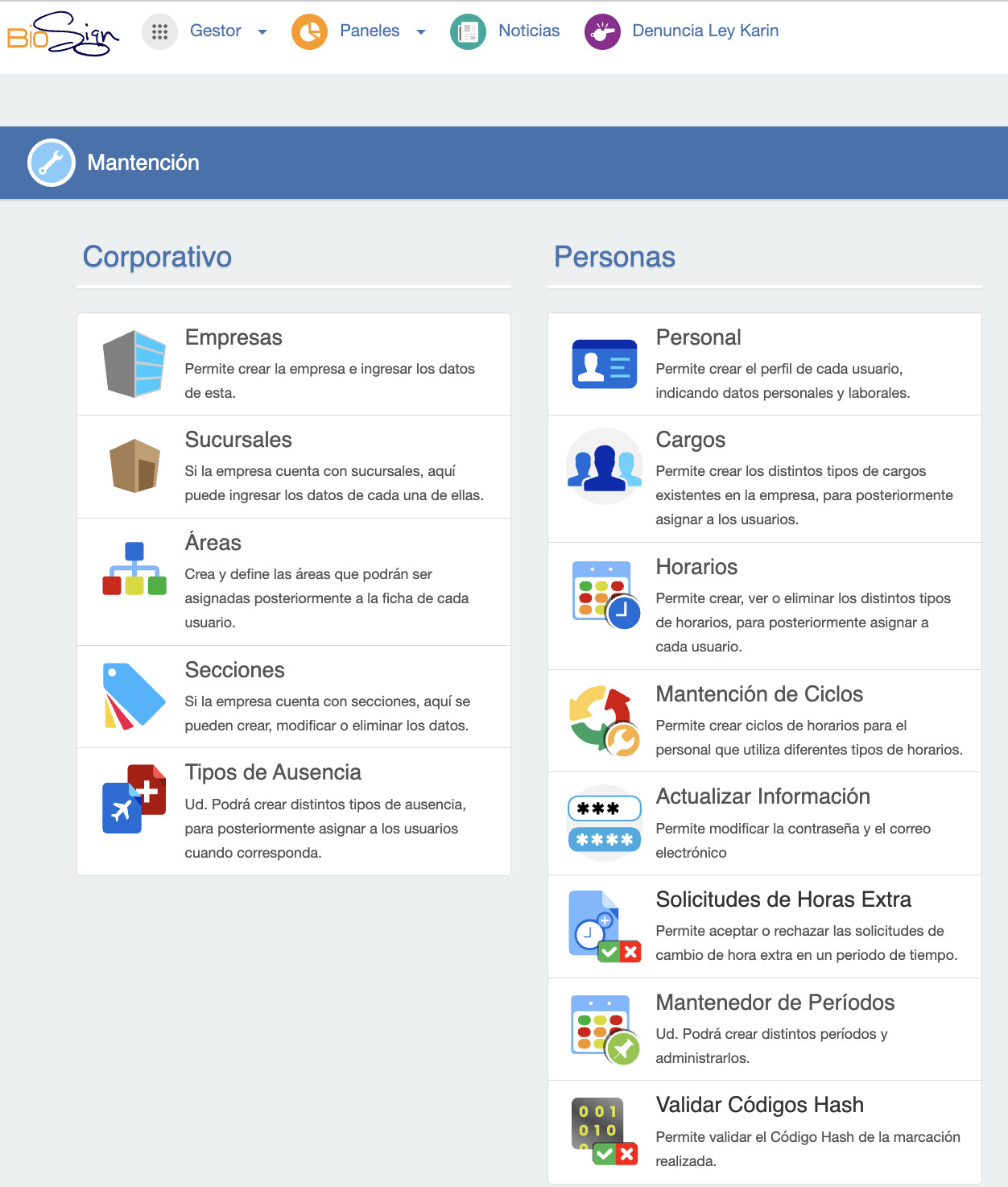Image resolution: width=1008 pixels, height=1187 pixels.
Task: Click the Validar Códigos Hash binary icon
Action: 605,1131
